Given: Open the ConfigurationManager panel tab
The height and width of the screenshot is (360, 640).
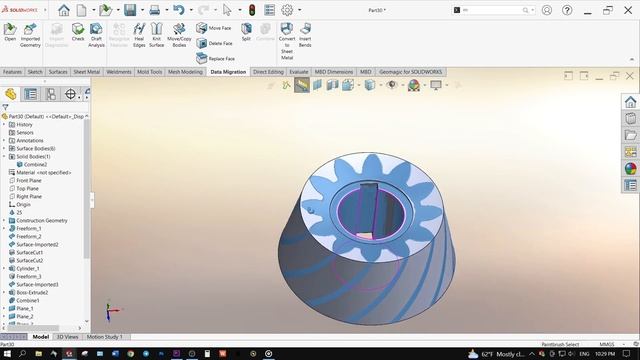Looking at the screenshot, I should [51, 94].
